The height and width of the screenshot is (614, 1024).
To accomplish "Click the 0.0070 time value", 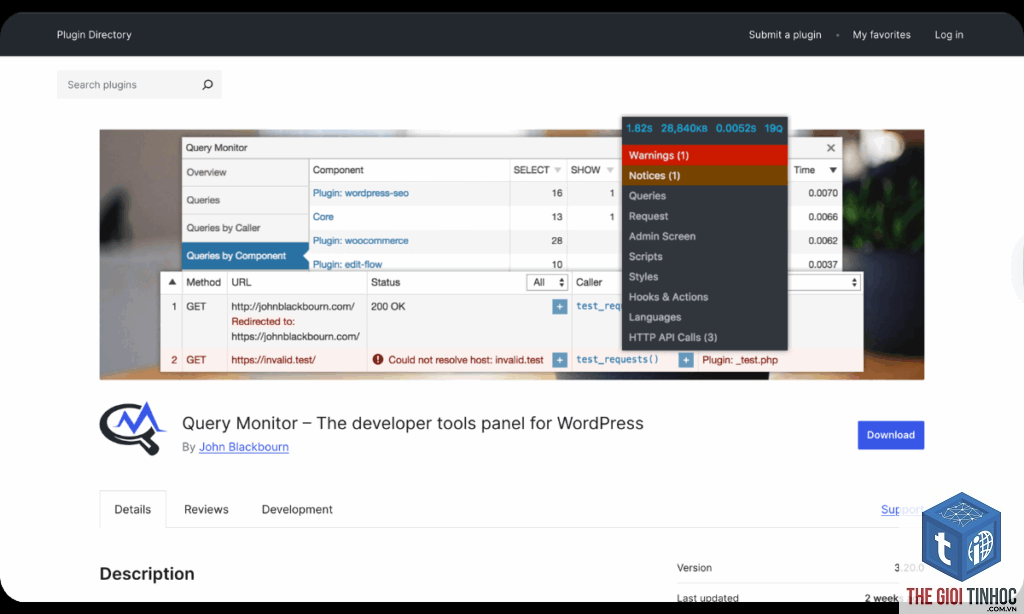I will click(822, 193).
